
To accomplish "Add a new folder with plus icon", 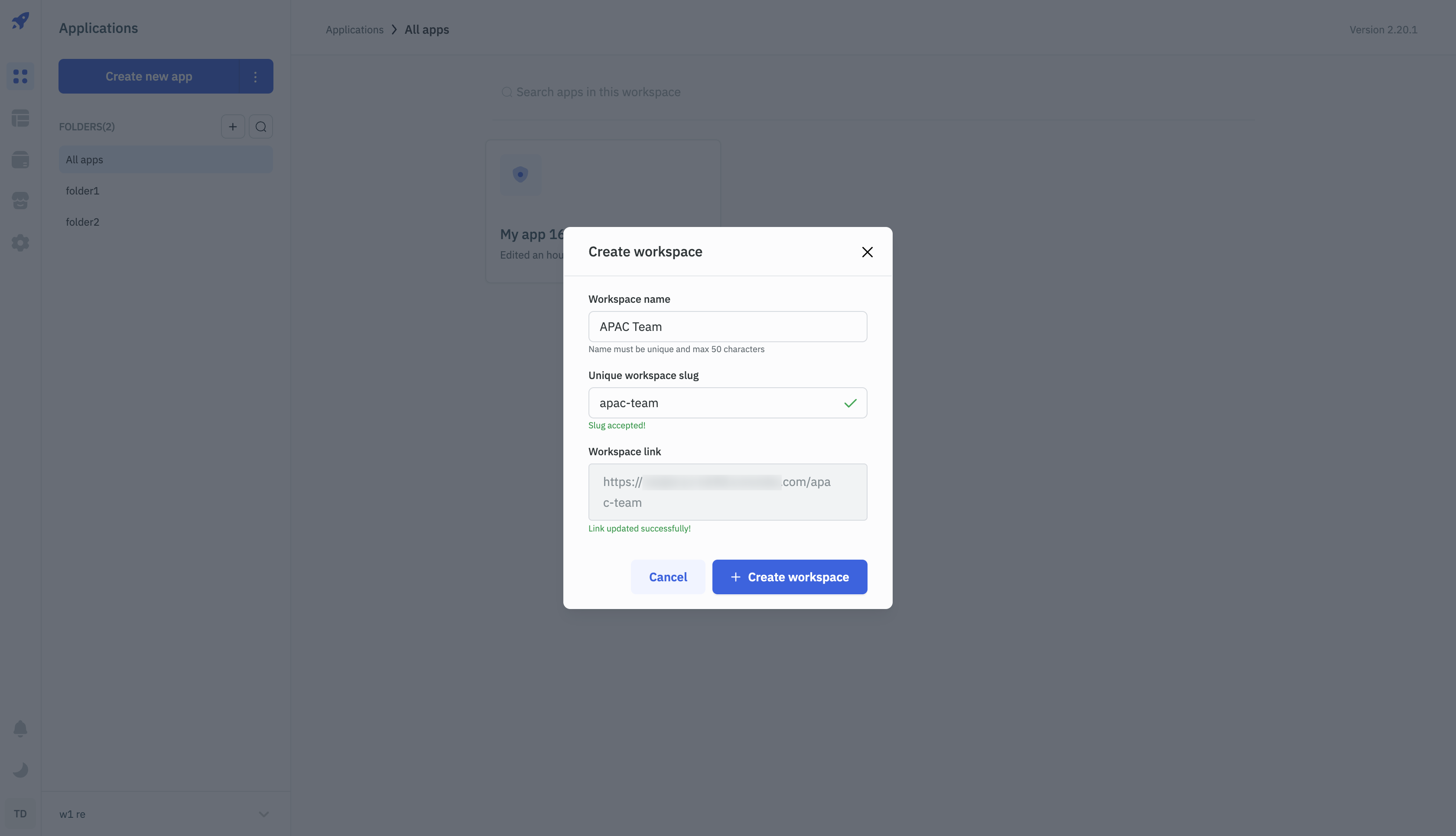I will tap(233, 127).
